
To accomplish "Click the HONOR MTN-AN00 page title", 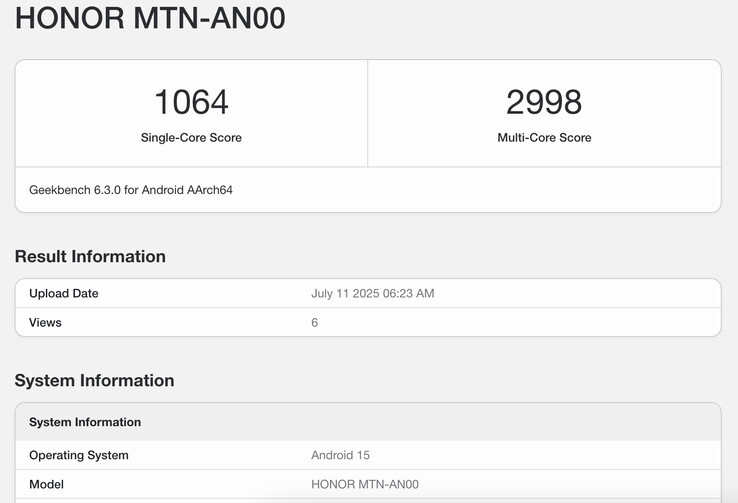I will (150, 19).
